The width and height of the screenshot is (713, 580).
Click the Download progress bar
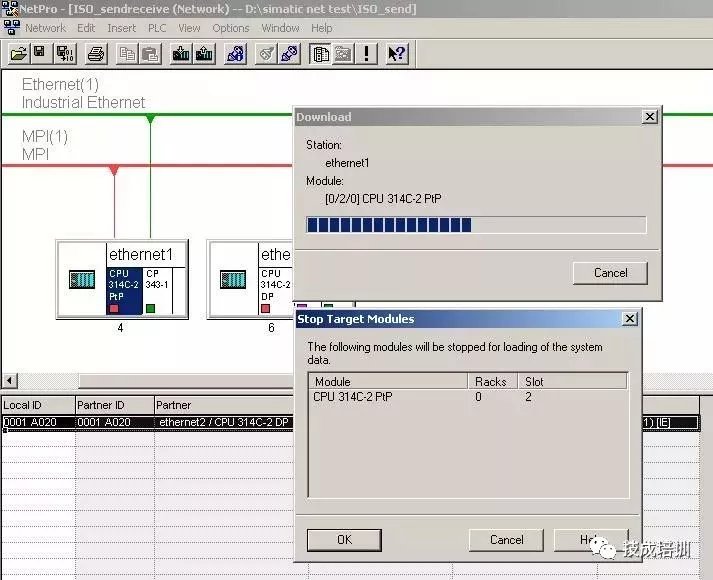(x=476, y=225)
